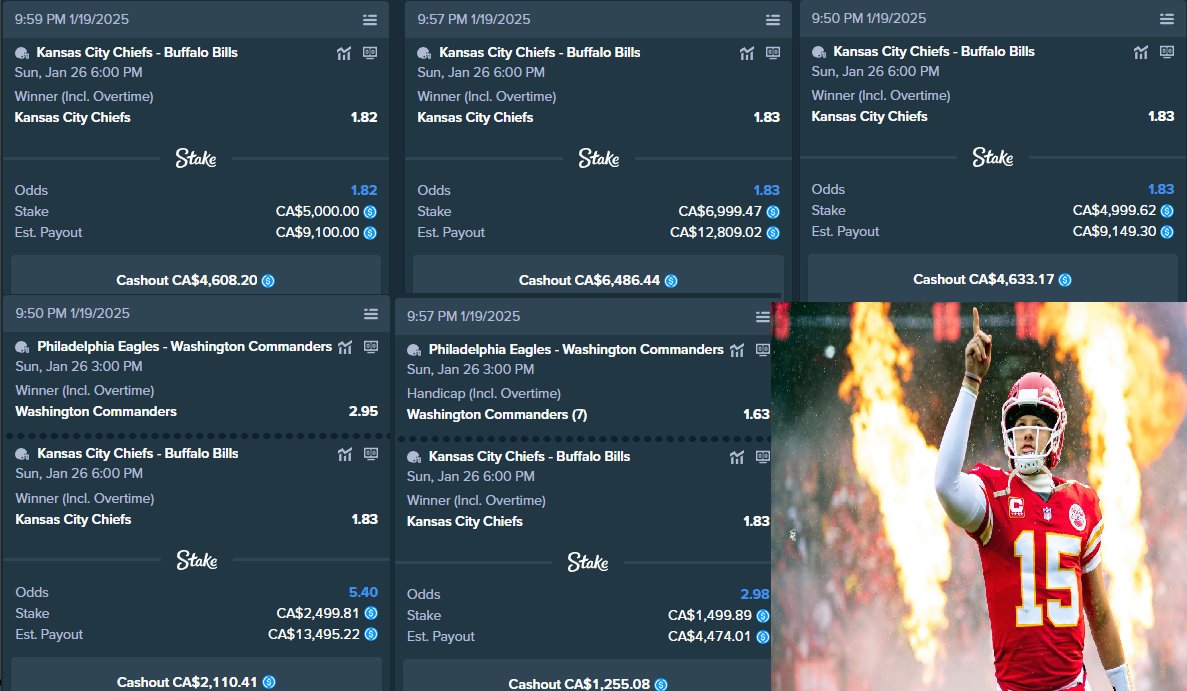Open Chiefs - Bills match on CA$4,999.62 stake slip
The height and width of the screenshot is (691, 1187).
click(x=934, y=51)
